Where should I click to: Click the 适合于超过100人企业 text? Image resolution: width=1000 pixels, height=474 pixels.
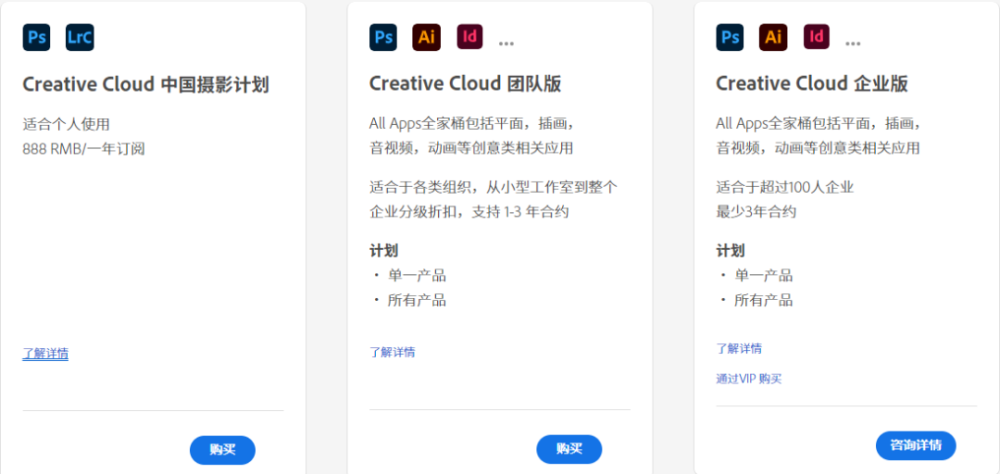point(785,188)
